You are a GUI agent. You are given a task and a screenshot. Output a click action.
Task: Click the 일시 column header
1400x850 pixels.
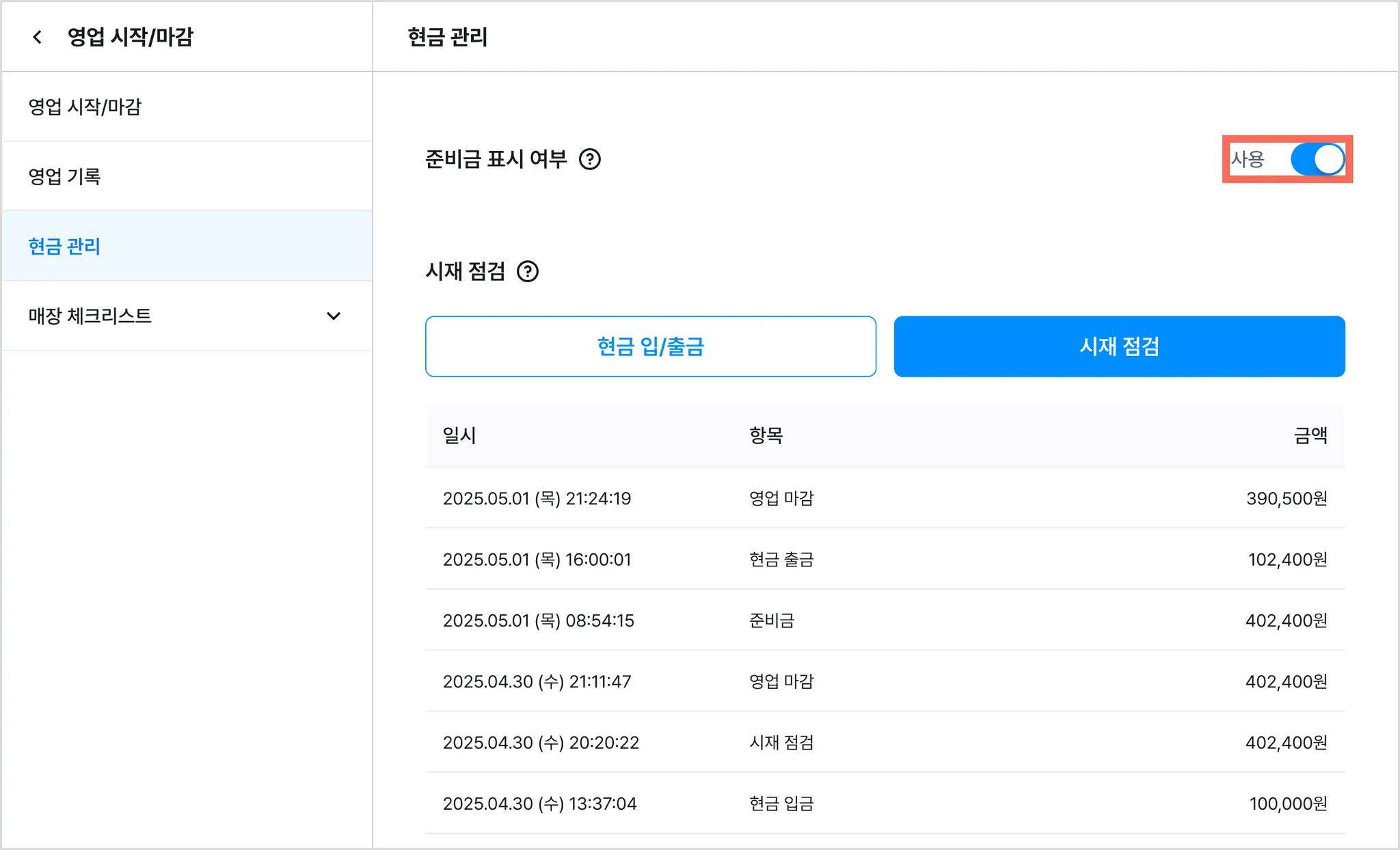tap(459, 435)
